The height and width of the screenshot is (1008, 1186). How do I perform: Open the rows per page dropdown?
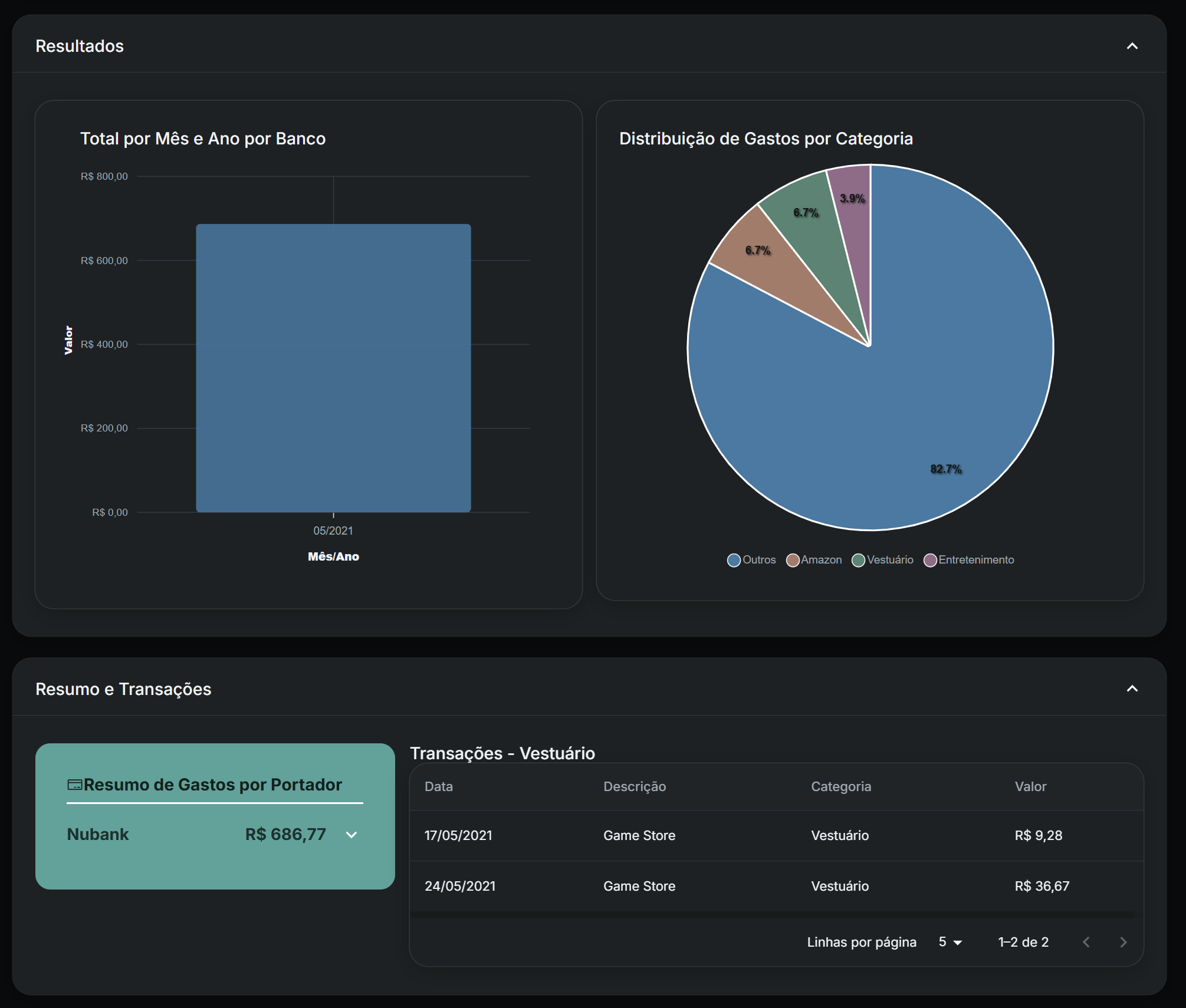point(950,942)
